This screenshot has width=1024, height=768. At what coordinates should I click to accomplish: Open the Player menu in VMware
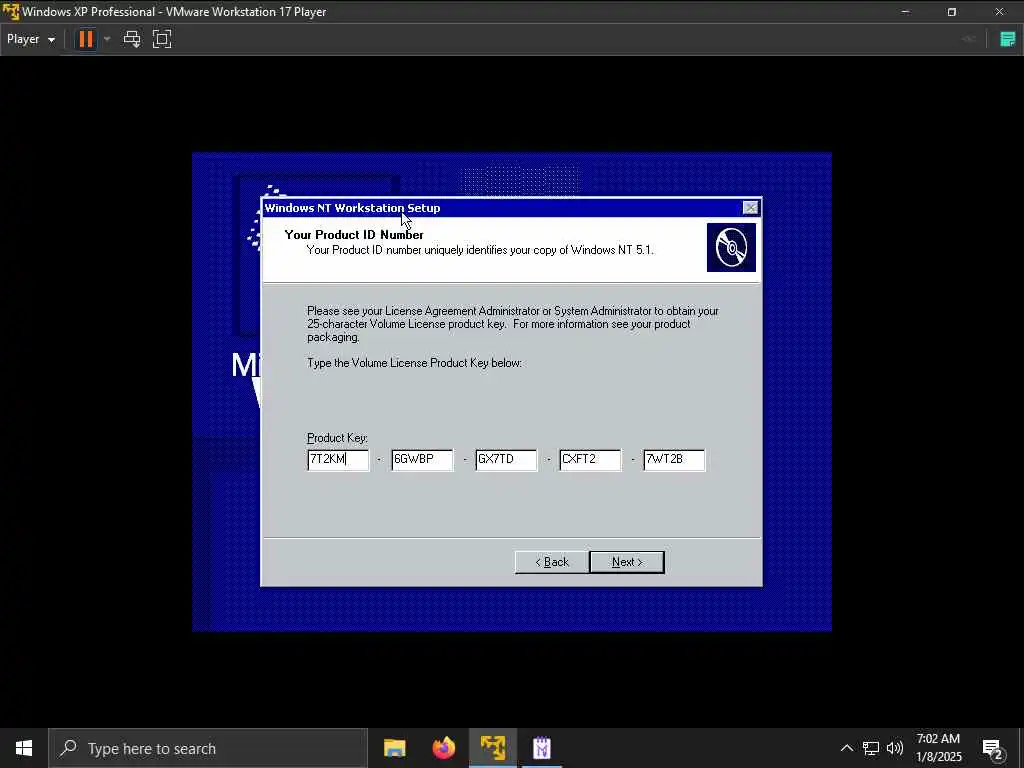coord(31,39)
